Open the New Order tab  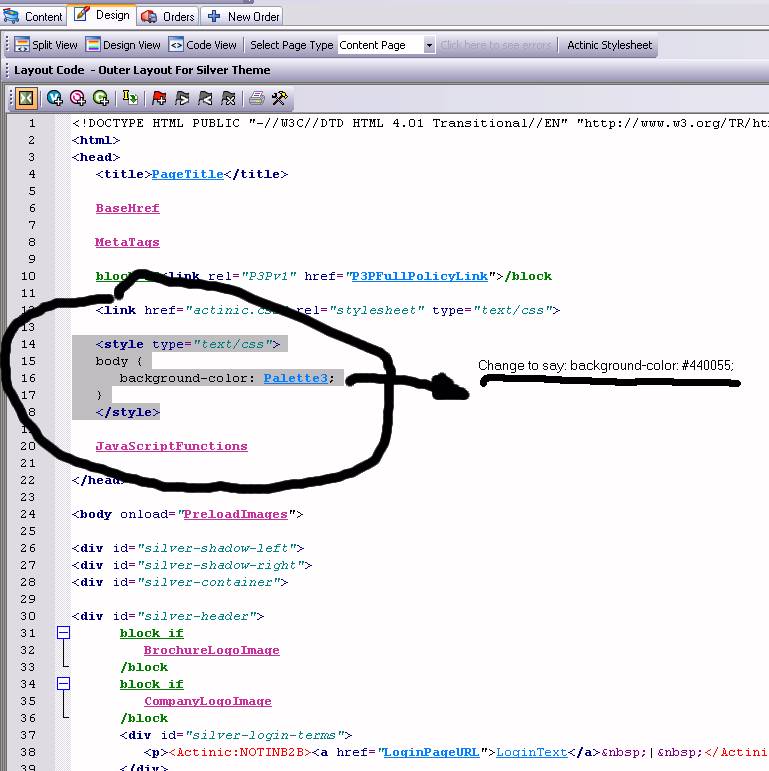click(x=243, y=16)
